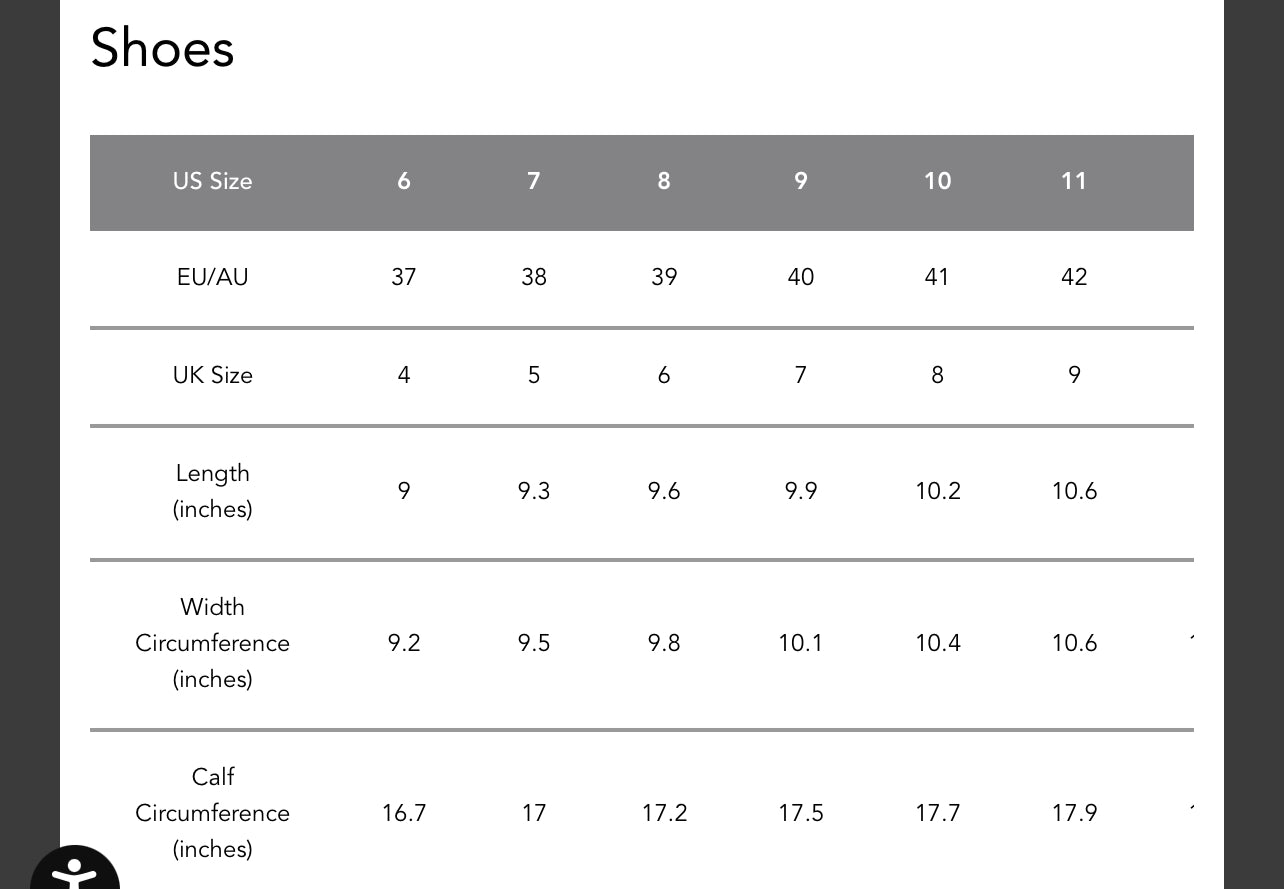
Task: Click EU size 37 cell
Action: (x=404, y=277)
